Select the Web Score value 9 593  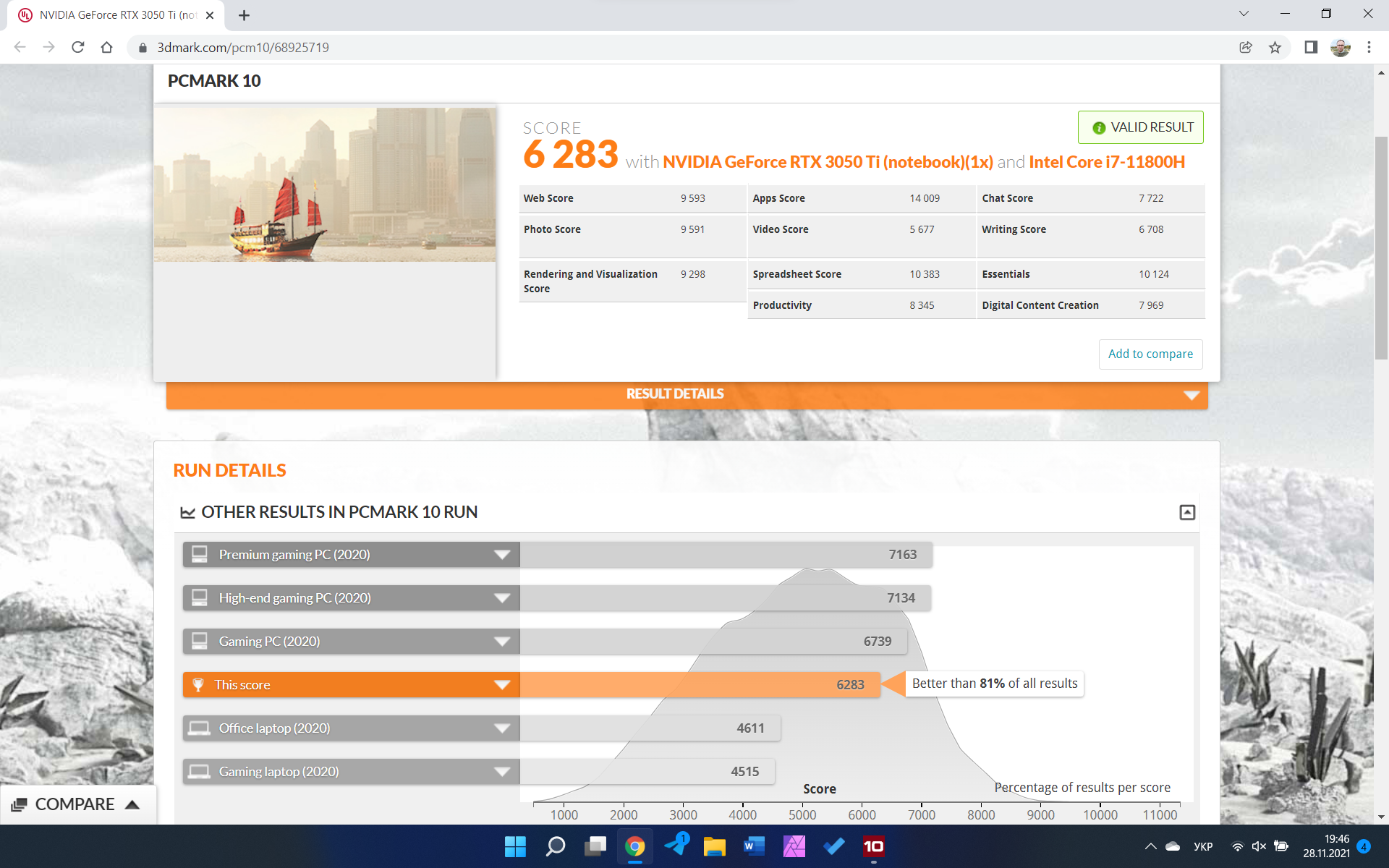(692, 198)
